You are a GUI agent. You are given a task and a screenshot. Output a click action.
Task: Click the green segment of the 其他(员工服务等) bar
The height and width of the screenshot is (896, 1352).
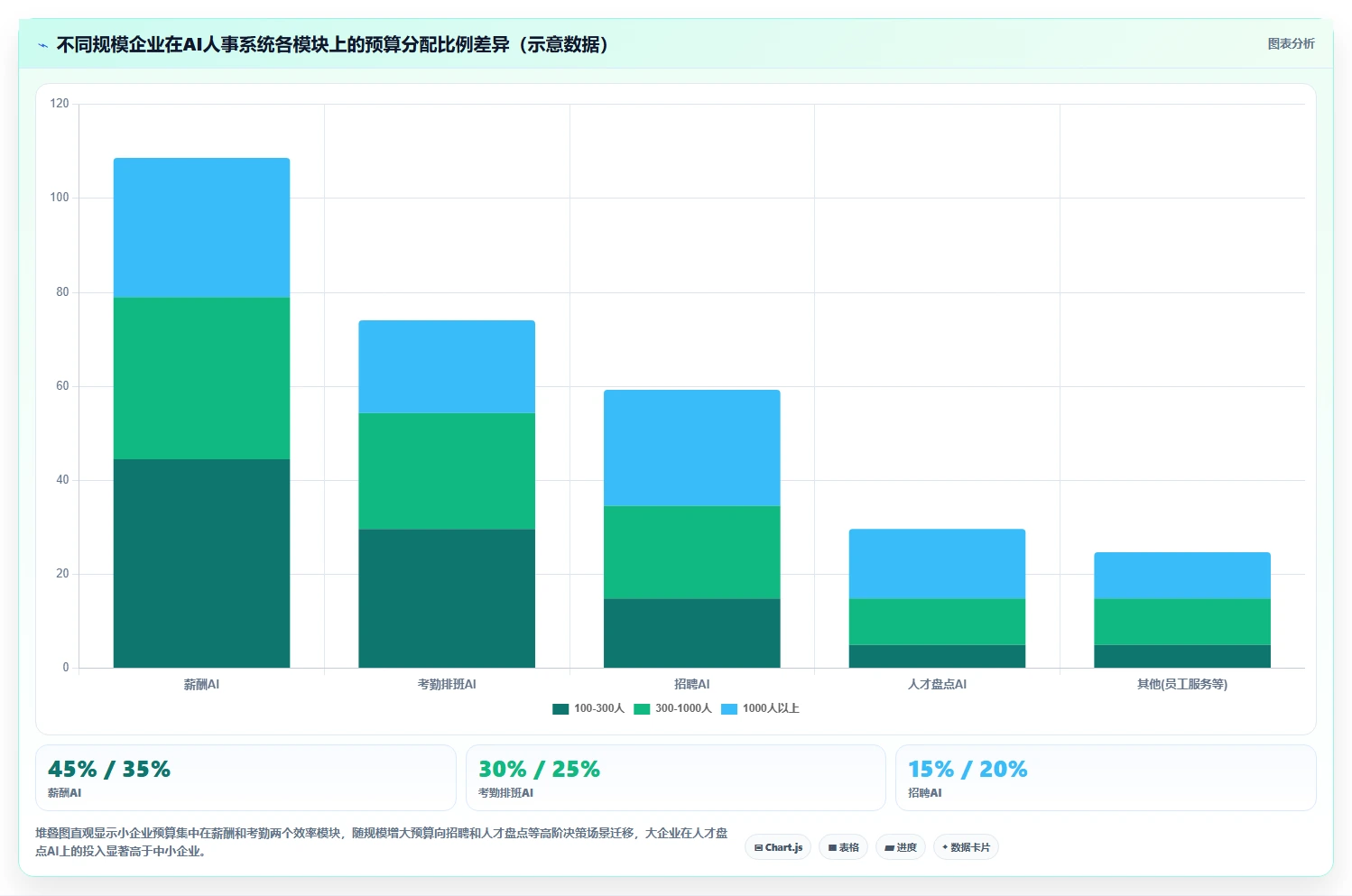pos(1182,622)
